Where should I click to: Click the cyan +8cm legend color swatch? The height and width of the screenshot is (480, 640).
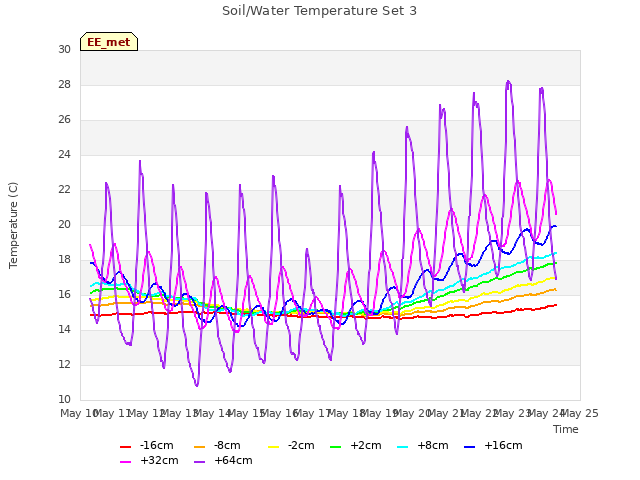403,447
